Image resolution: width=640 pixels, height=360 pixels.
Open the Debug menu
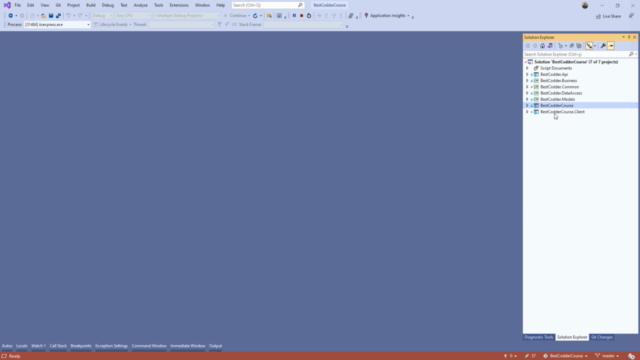108,5
